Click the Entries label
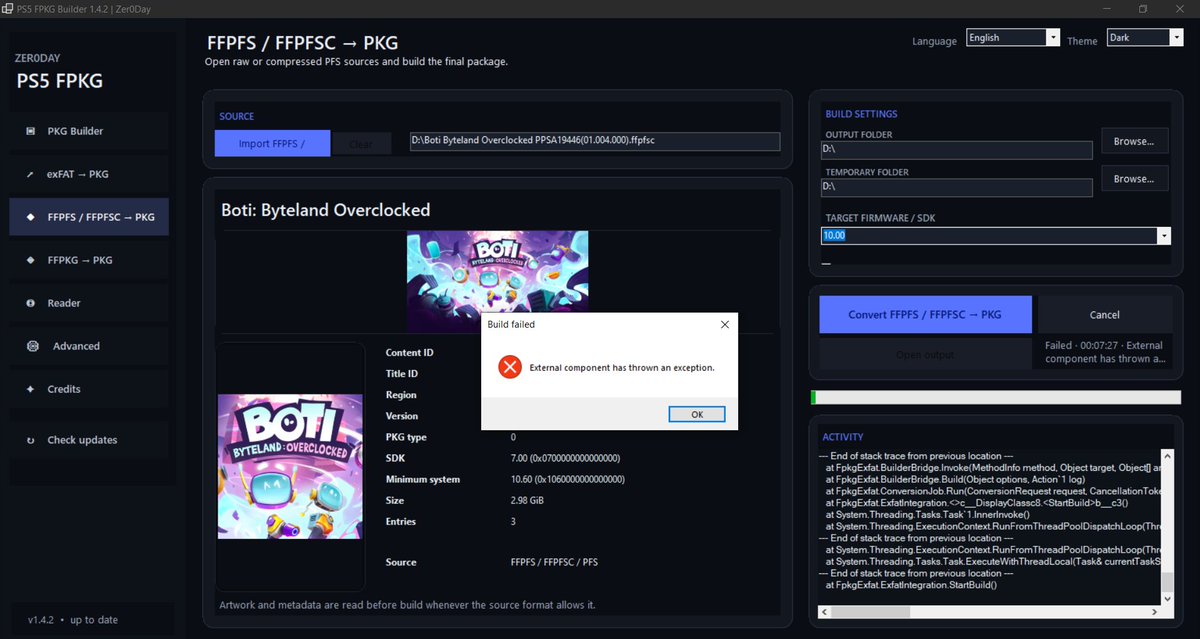This screenshot has height=639, width=1200. point(401,521)
